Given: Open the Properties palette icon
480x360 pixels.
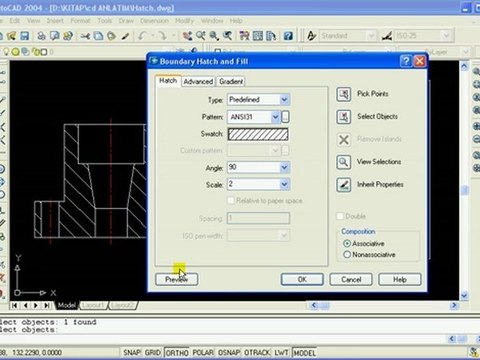Looking at the screenshot, I should [244, 36].
